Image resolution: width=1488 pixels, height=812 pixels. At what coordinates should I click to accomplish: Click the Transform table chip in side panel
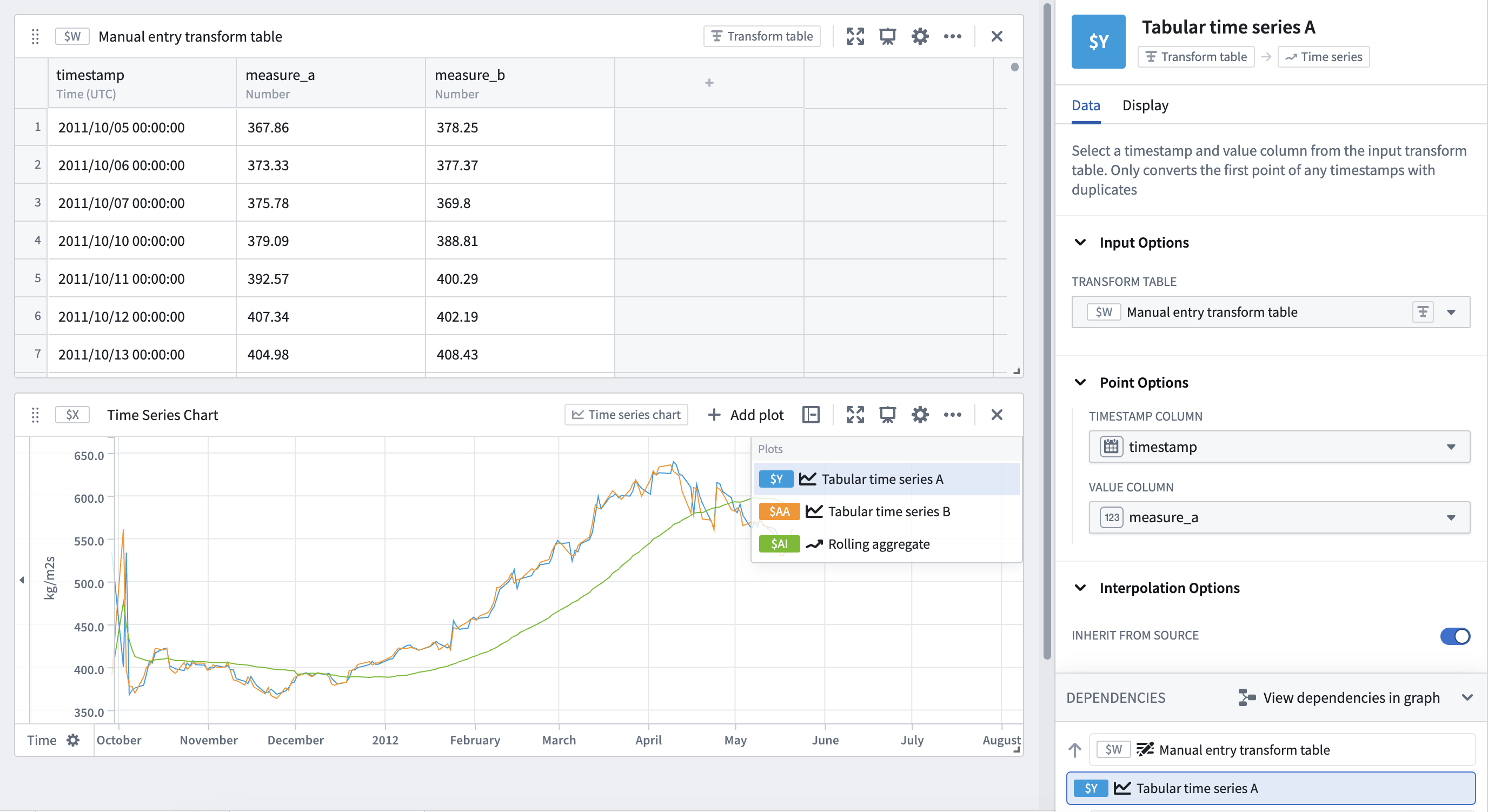1195,57
